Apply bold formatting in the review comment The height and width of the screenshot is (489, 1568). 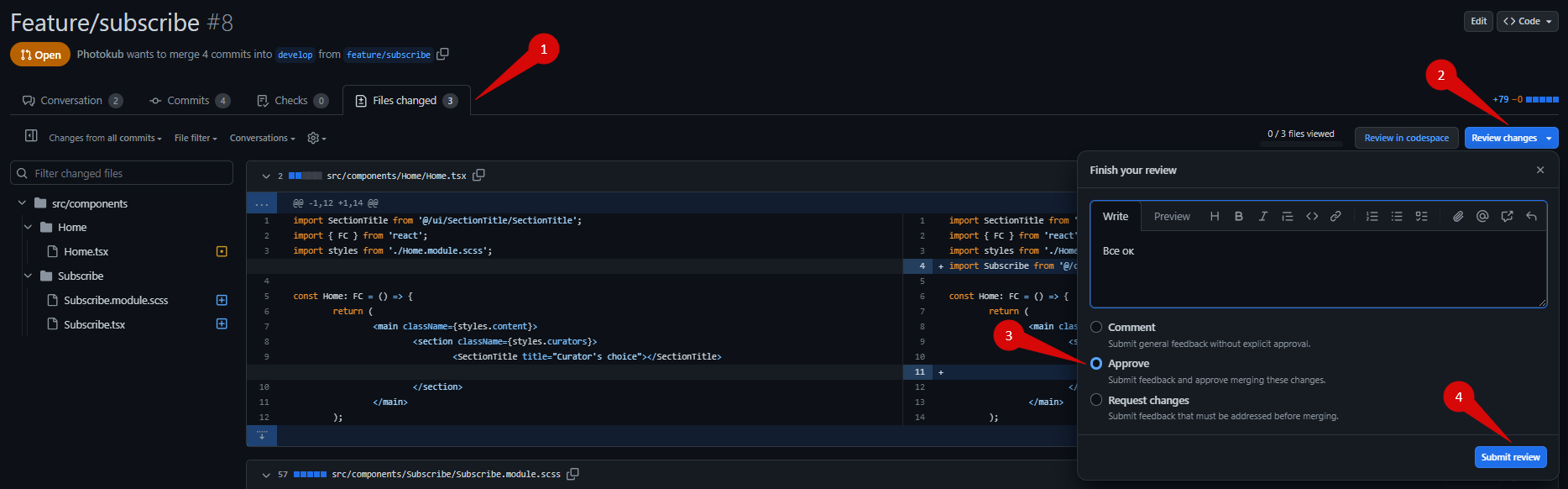point(1238,216)
